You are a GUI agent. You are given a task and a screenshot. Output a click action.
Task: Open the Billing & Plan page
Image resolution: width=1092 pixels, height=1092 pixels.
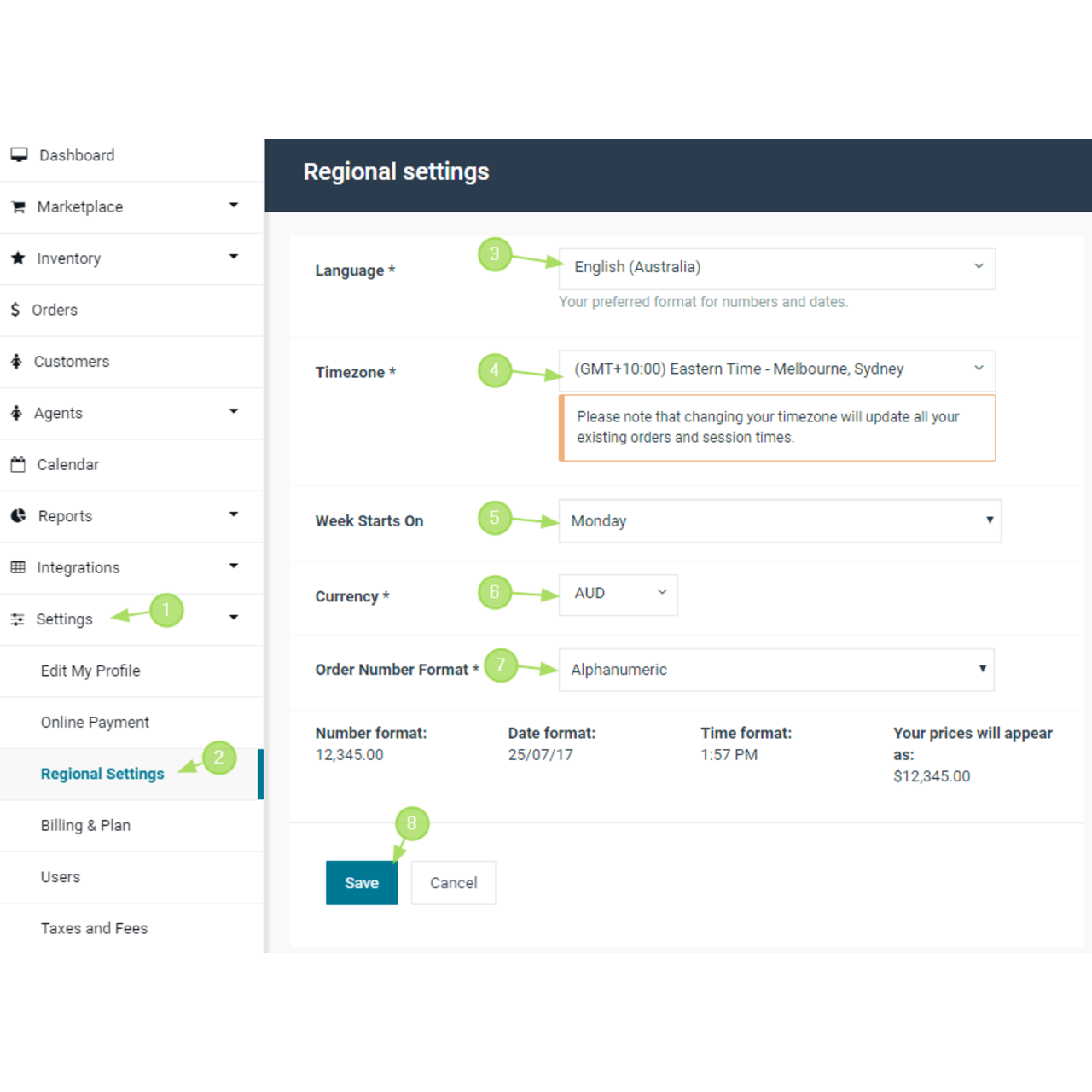pyautogui.click(x=85, y=825)
